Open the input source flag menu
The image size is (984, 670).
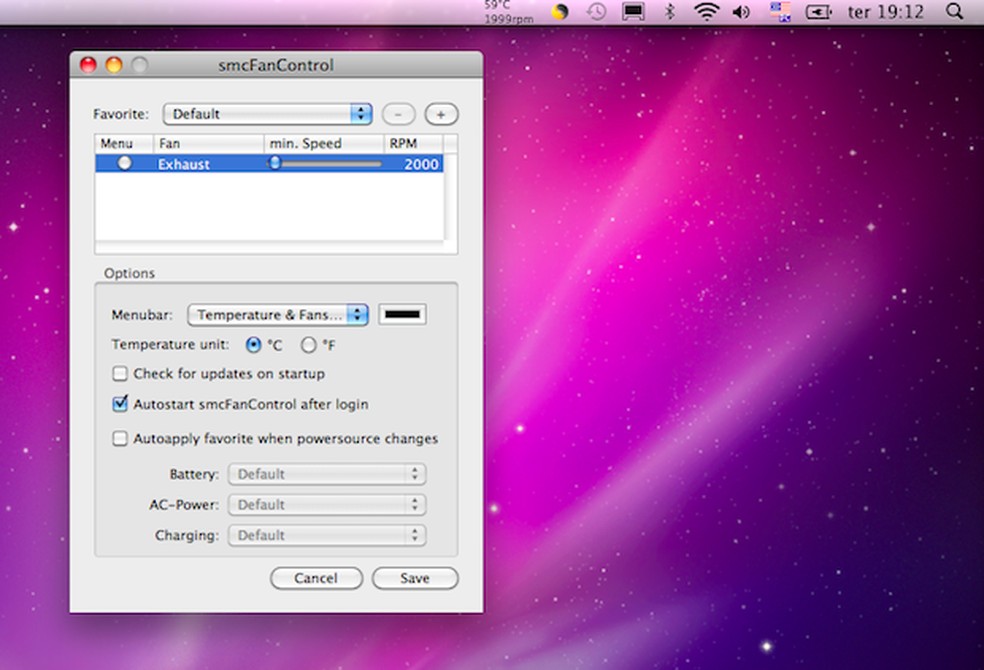coord(780,12)
